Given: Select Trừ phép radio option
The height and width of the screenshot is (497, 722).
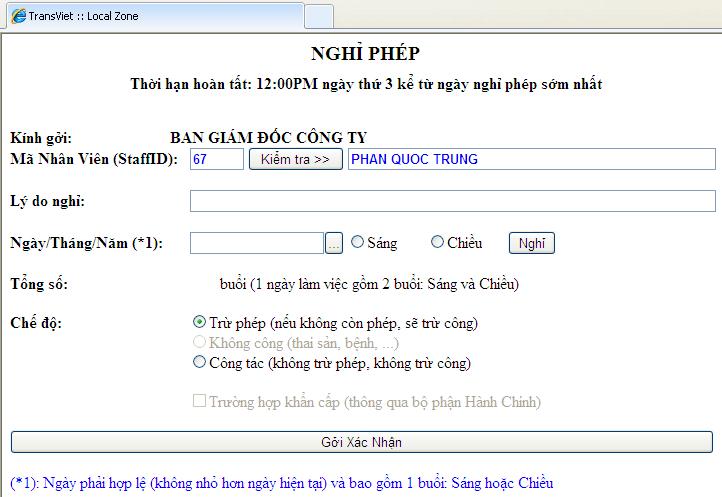Looking at the screenshot, I should (199, 322).
